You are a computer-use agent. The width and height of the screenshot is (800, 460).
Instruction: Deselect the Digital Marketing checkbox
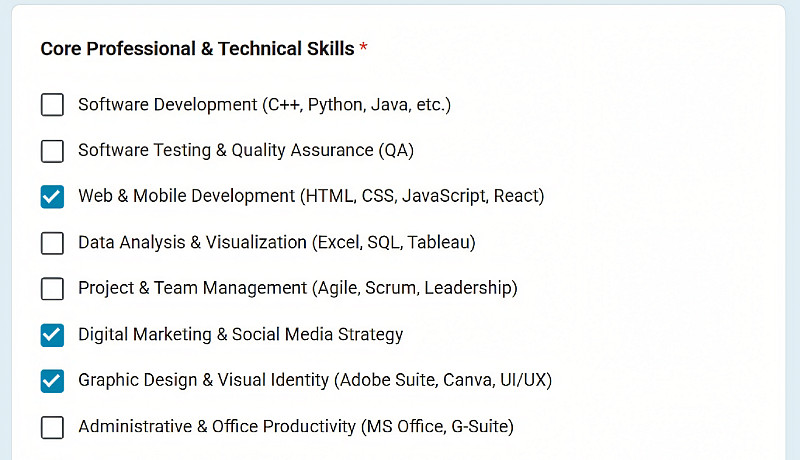[52, 335]
